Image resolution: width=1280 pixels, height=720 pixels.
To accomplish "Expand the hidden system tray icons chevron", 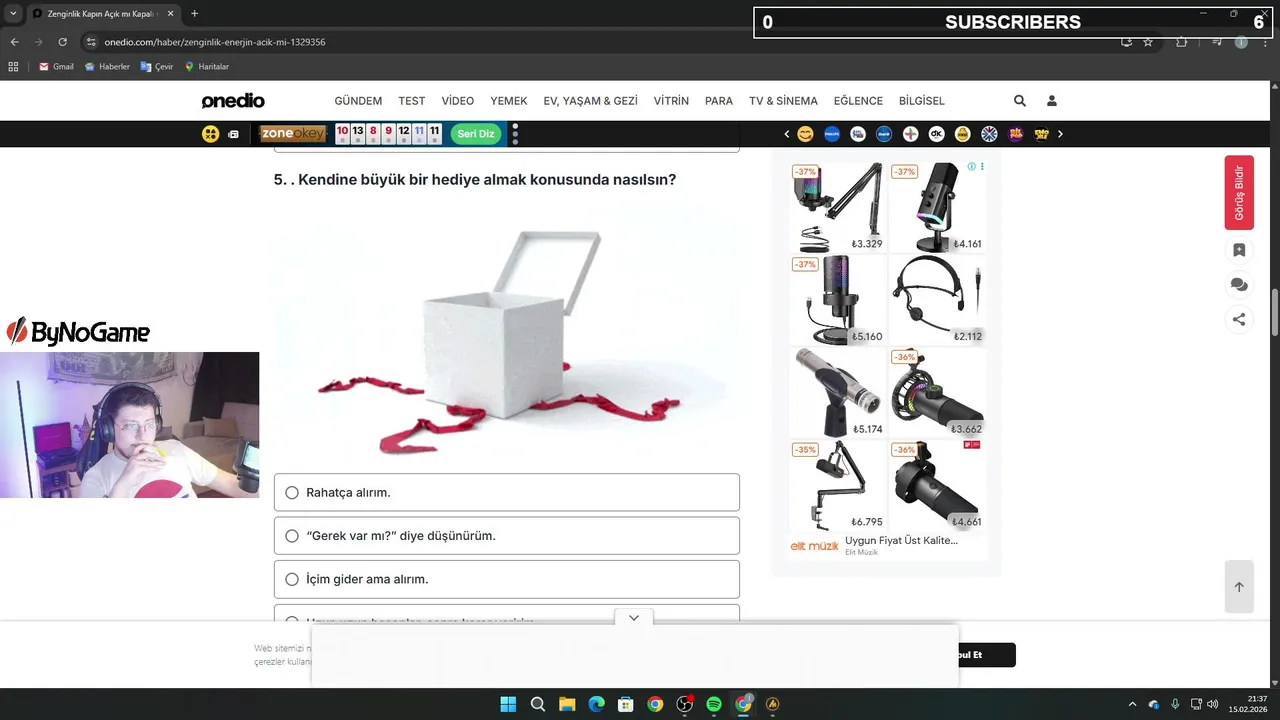I will coord(1132,704).
